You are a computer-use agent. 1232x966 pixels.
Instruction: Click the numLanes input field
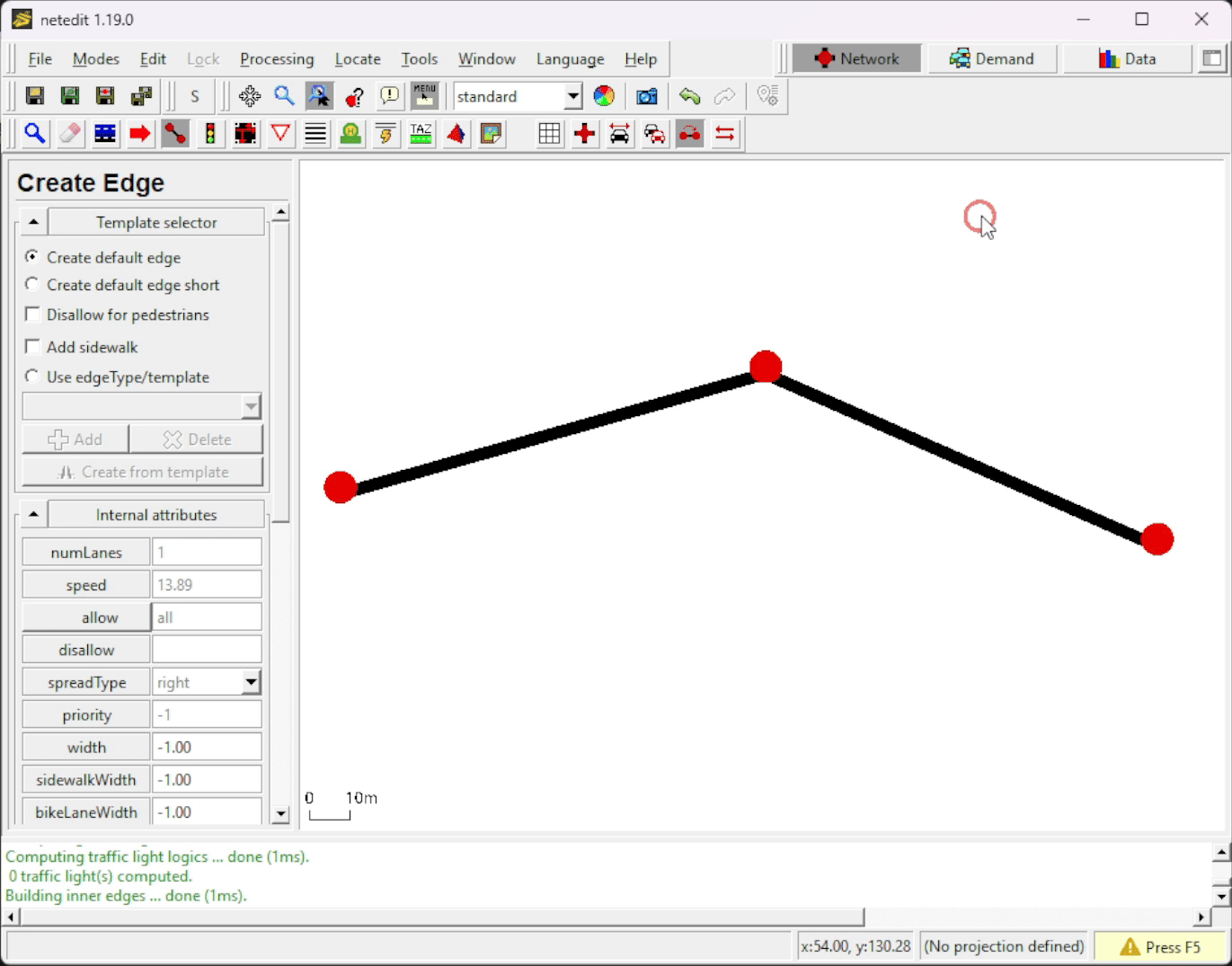(x=207, y=553)
